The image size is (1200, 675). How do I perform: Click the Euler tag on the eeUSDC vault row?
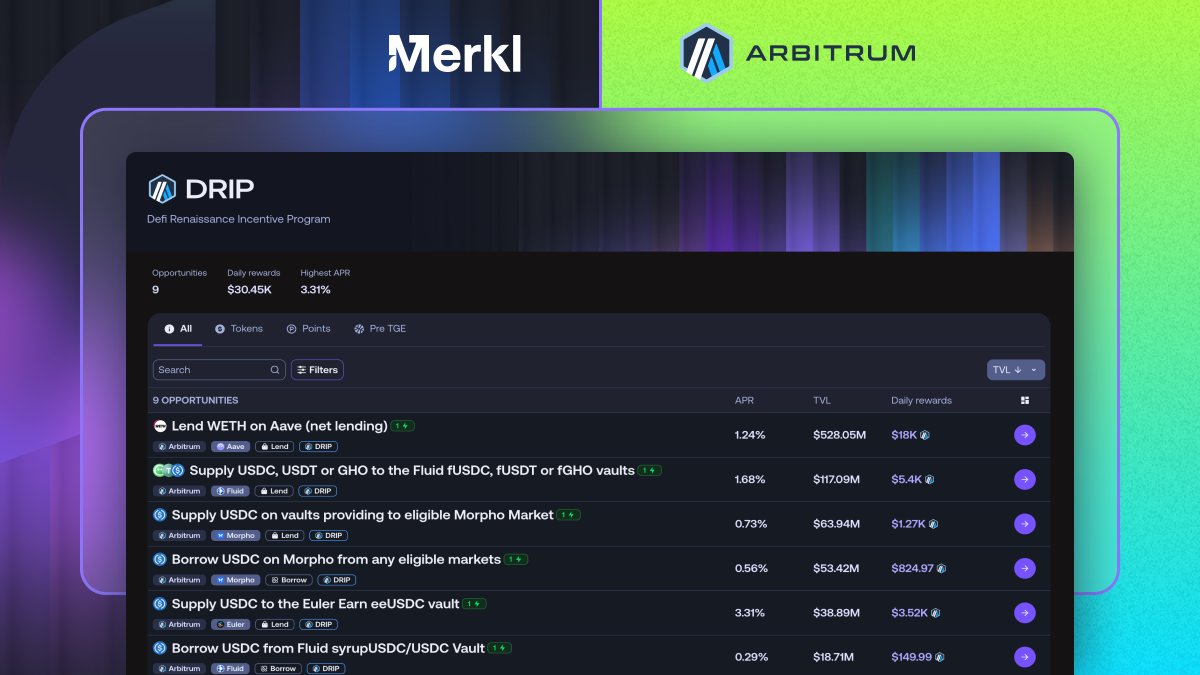pos(230,624)
